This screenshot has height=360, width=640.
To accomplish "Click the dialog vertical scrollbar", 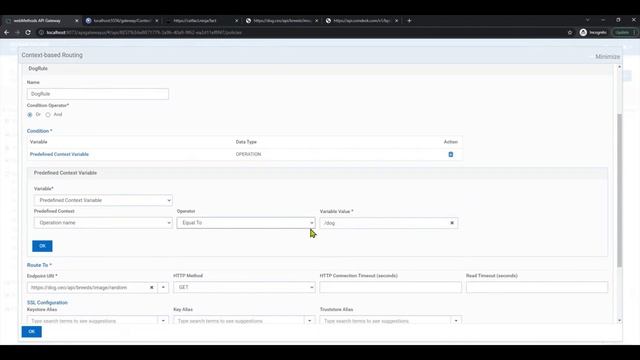I will [619, 191].
